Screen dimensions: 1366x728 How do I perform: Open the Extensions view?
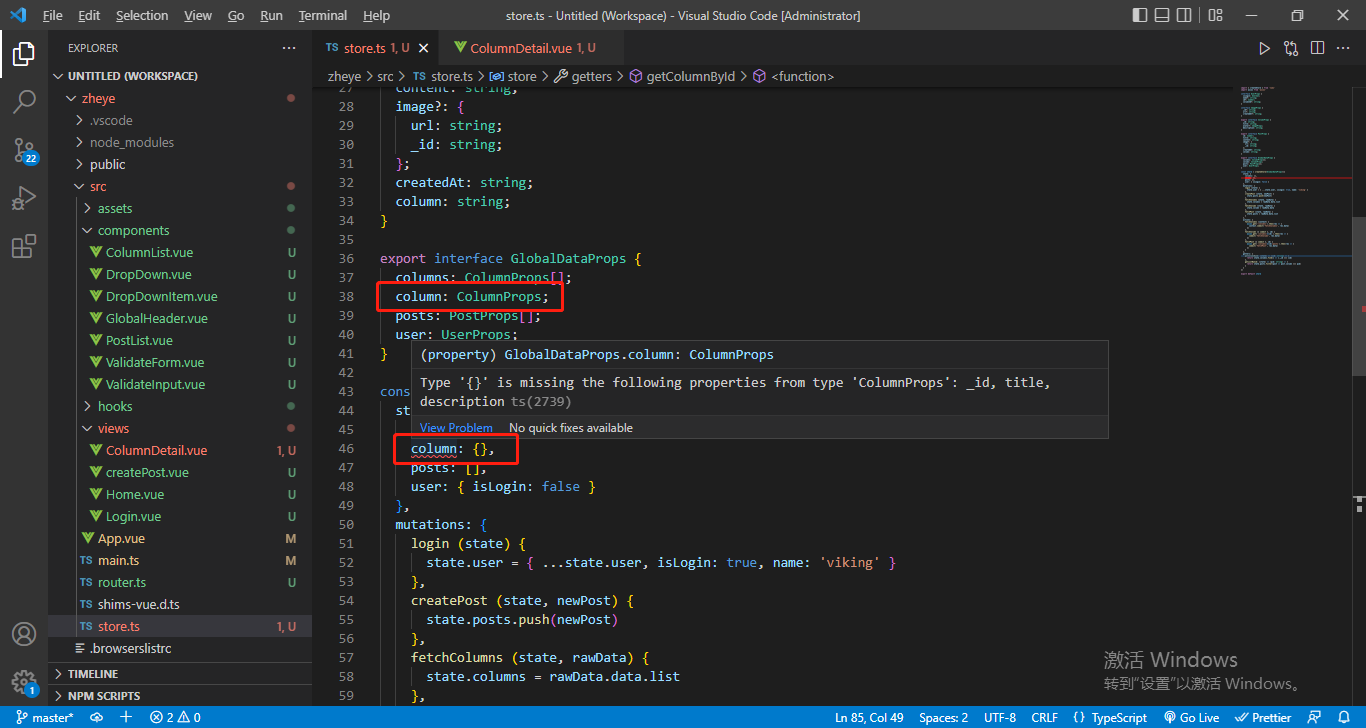click(x=24, y=246)
